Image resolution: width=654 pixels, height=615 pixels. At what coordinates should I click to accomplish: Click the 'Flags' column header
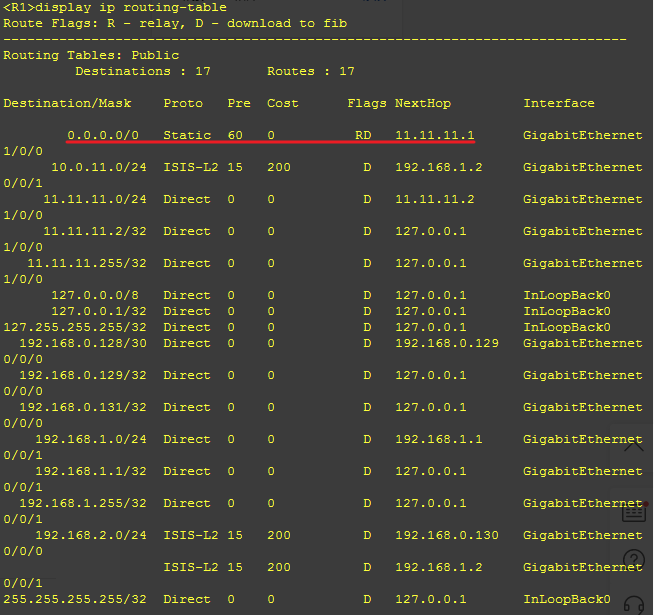(367, 103)
